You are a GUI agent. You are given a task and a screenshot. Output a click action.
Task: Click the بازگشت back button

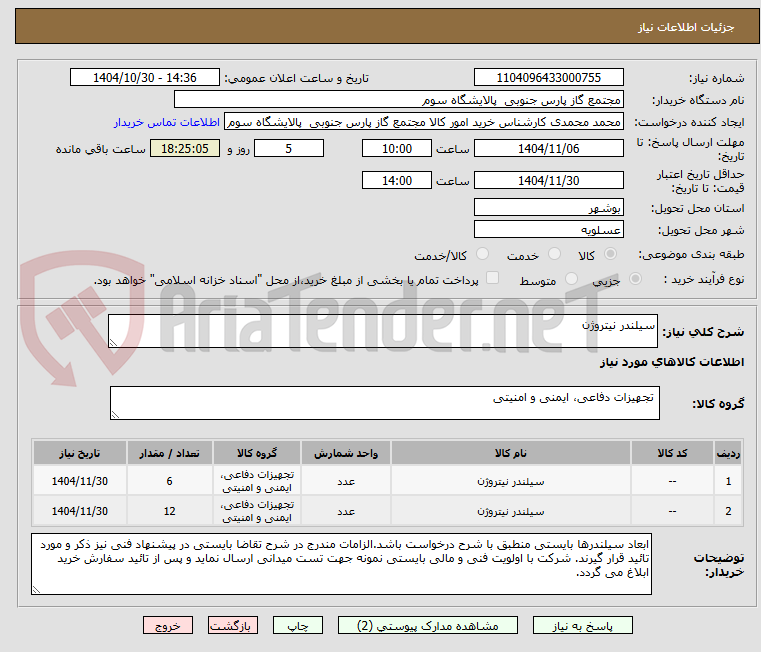(x=232, y=625)
